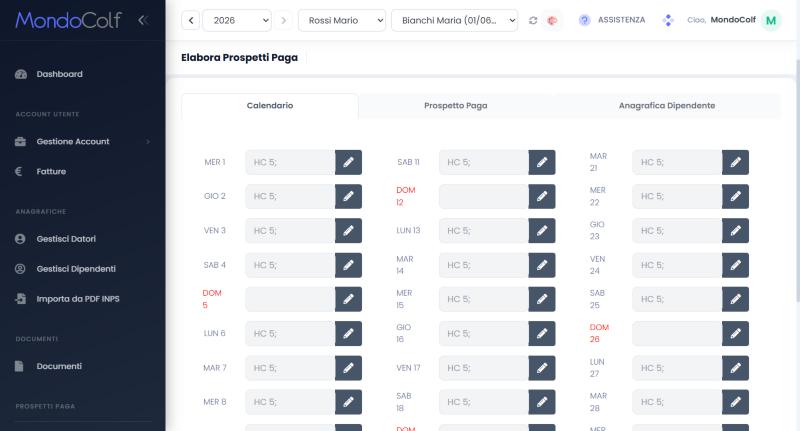Viewport: 800px width, 431px height.
Task: Click the MAR 21 hours field
Action: click(x=677, y=162)
